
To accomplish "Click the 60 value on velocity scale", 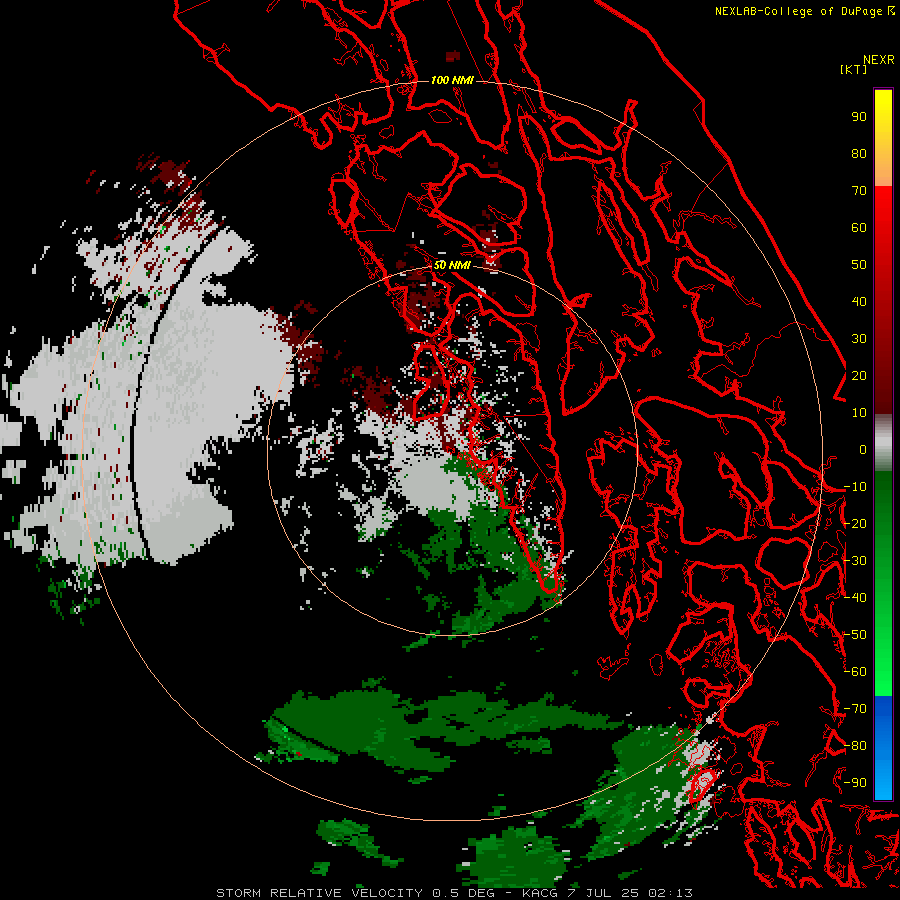I will pos(859,227).
